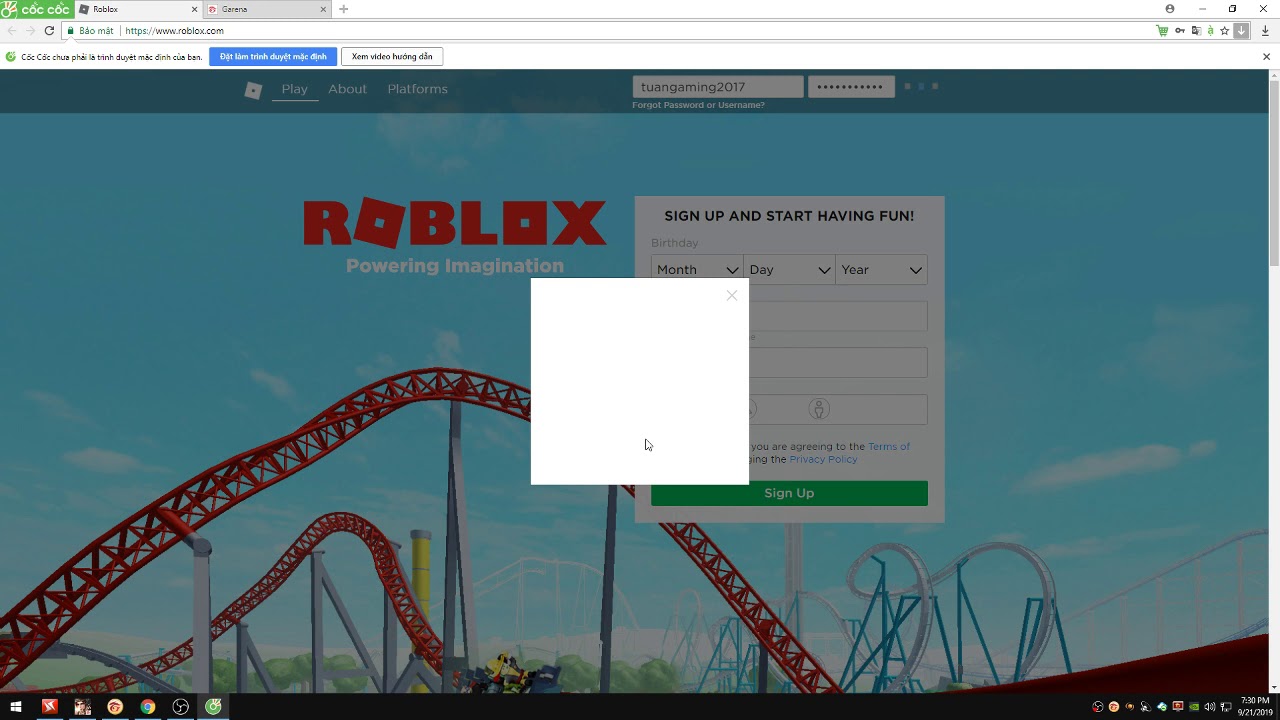Viewport: 1280px width, 720px height.
Task: Click the username field with tuangaming2017
Action: 718,87
